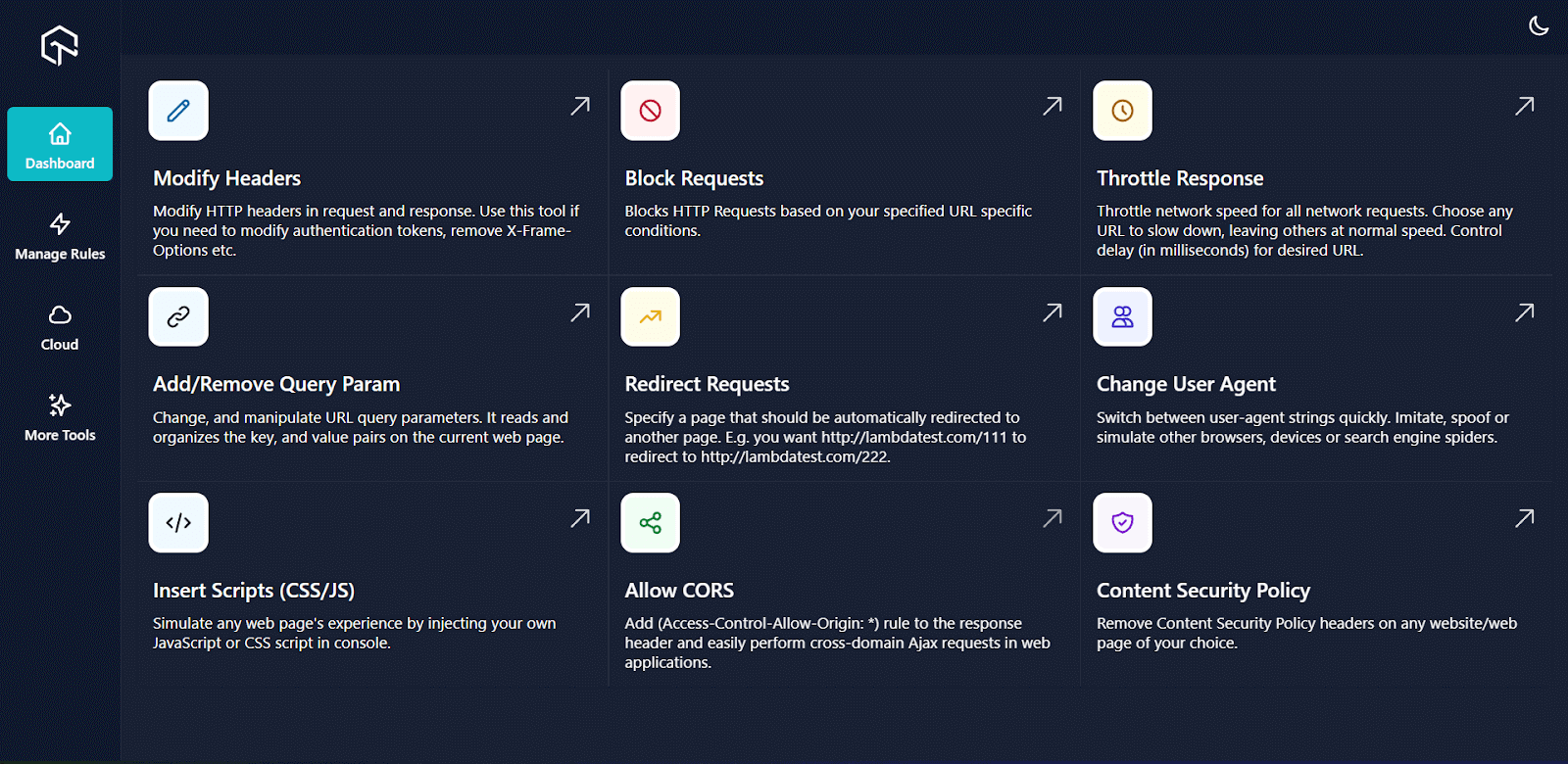Click the Redirect Requests trend arrow icon

pyautogui.click(x=650, y=316)
